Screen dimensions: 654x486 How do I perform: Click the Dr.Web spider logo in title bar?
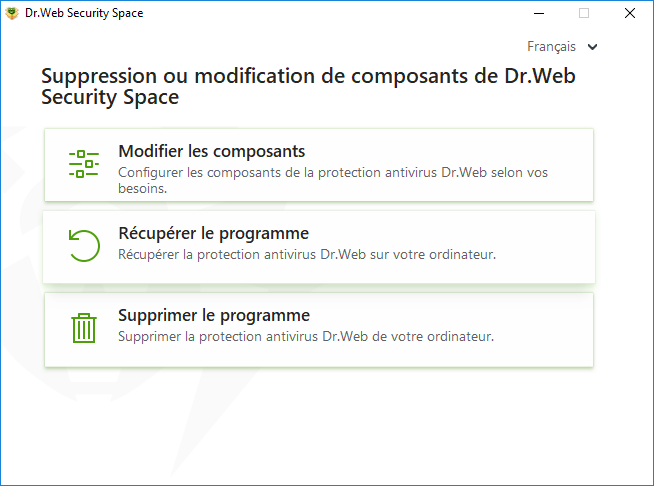[12, 13]
